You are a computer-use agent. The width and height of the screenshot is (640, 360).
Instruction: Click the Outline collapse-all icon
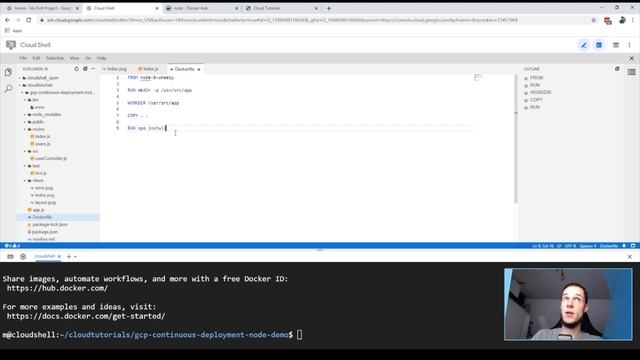(617, 69)
